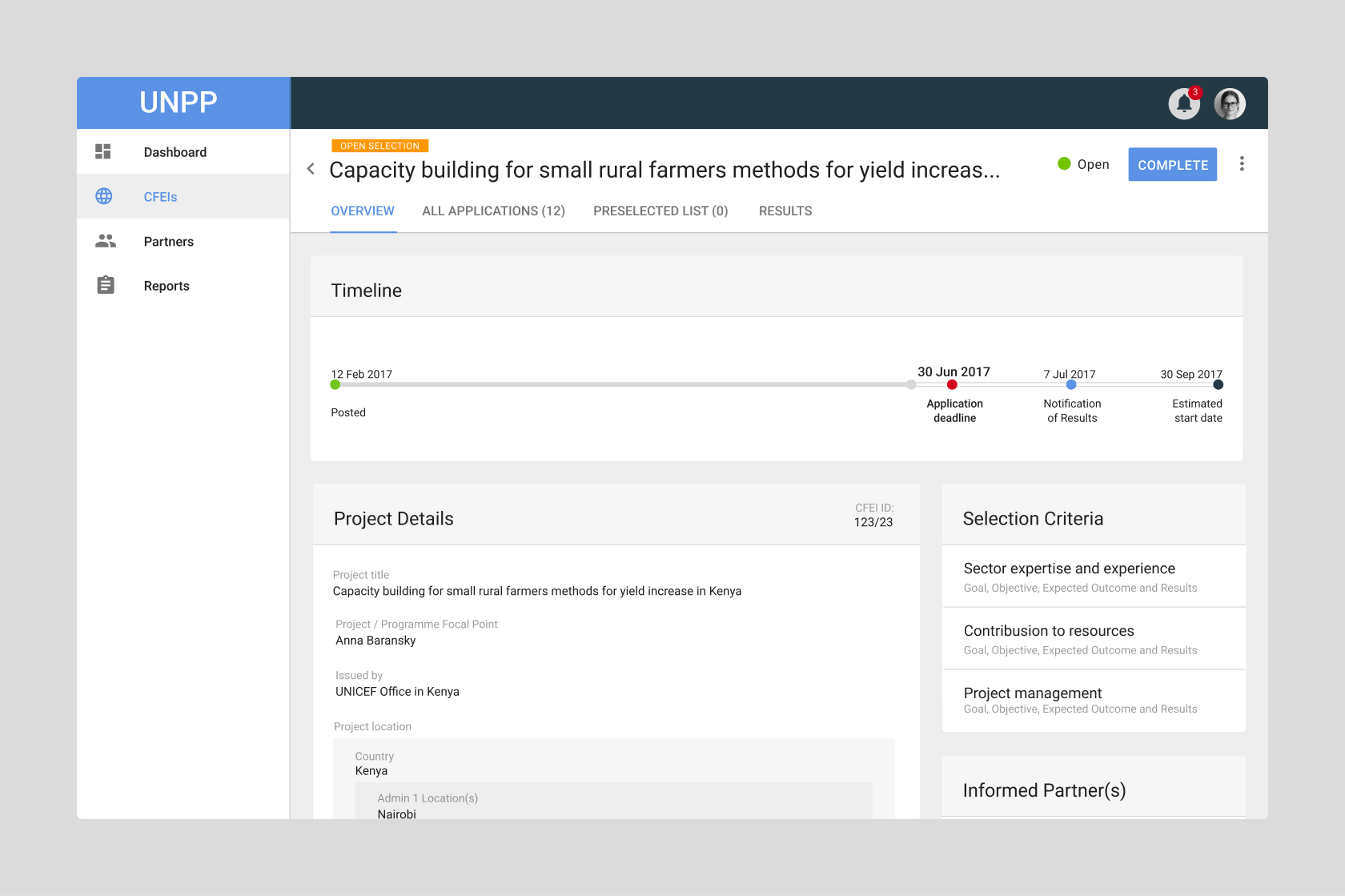Click the green Posted timeline marker
Viewport: 1345px width, 896px height.
pyautogui.click(x=335, y=384)
